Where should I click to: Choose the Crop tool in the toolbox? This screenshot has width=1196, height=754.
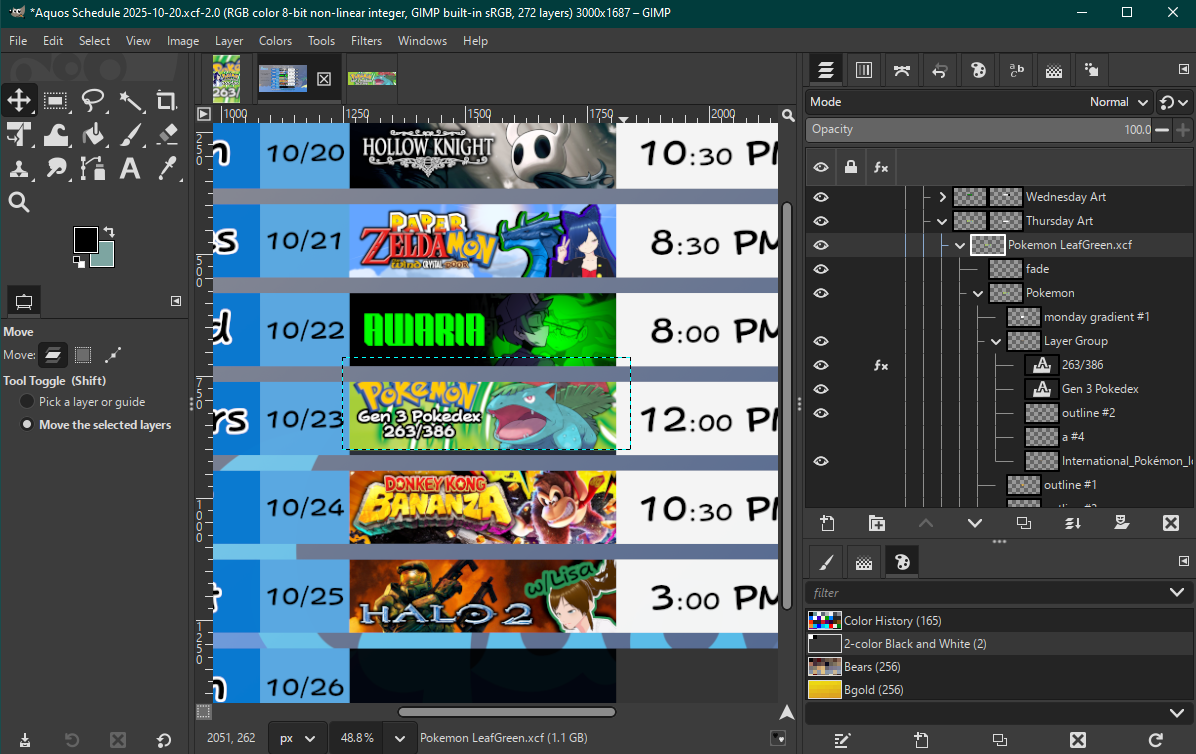(167, 100)
